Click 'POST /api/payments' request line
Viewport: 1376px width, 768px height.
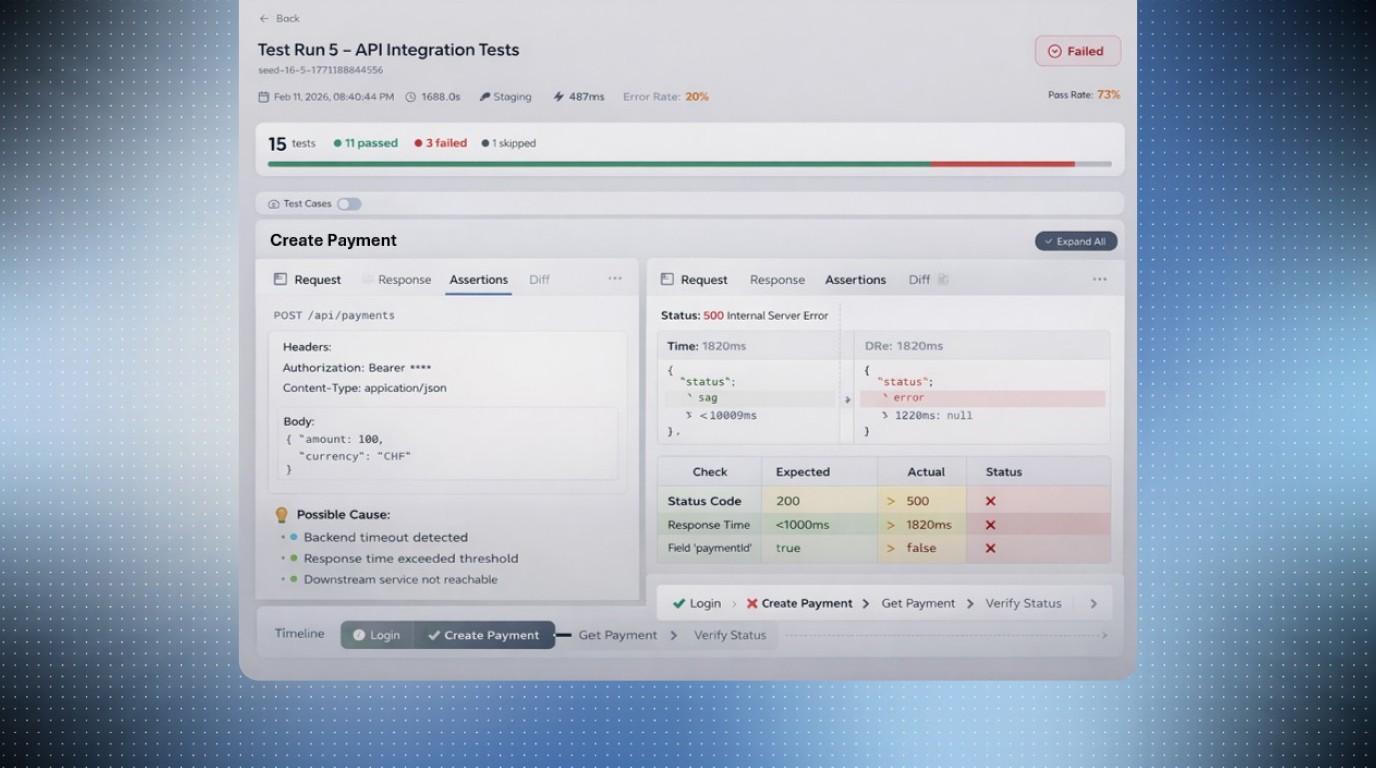click(x=334, y=315)
